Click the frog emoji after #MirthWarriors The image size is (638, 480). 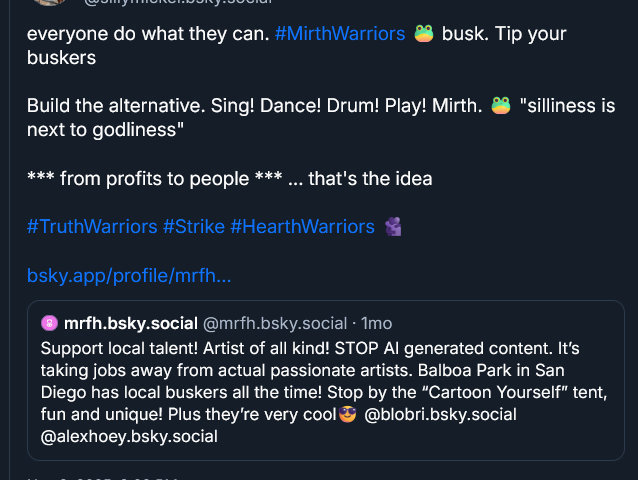point(424,33)
